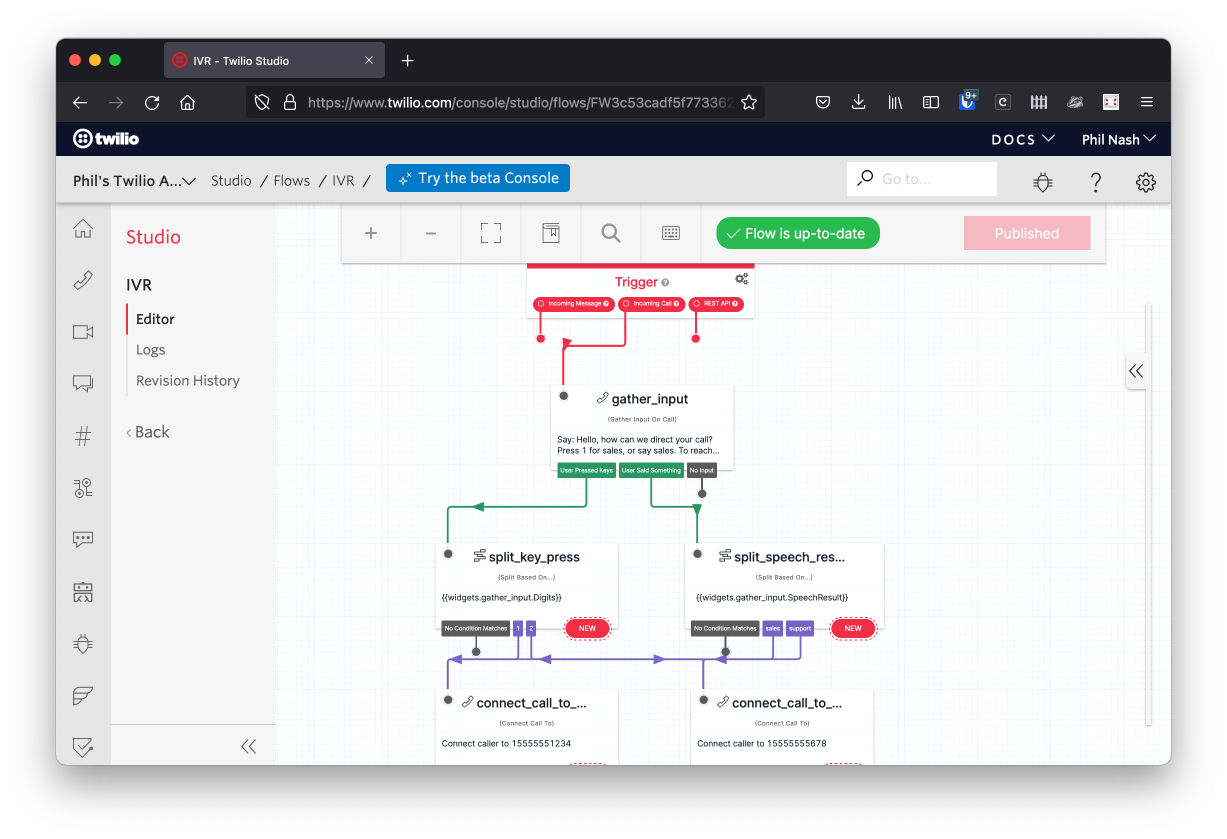
Task: Fit the flow to the screen
Action: (x=491, y=233)
